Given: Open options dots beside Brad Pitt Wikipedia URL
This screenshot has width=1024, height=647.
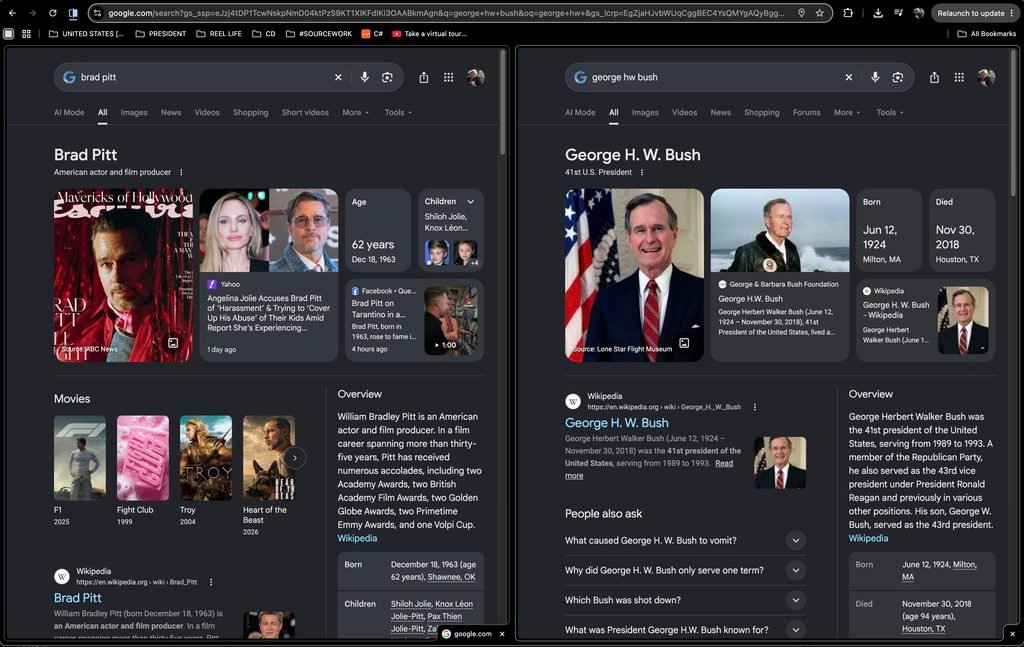Looking at the screenshot, I should [211, 582].
